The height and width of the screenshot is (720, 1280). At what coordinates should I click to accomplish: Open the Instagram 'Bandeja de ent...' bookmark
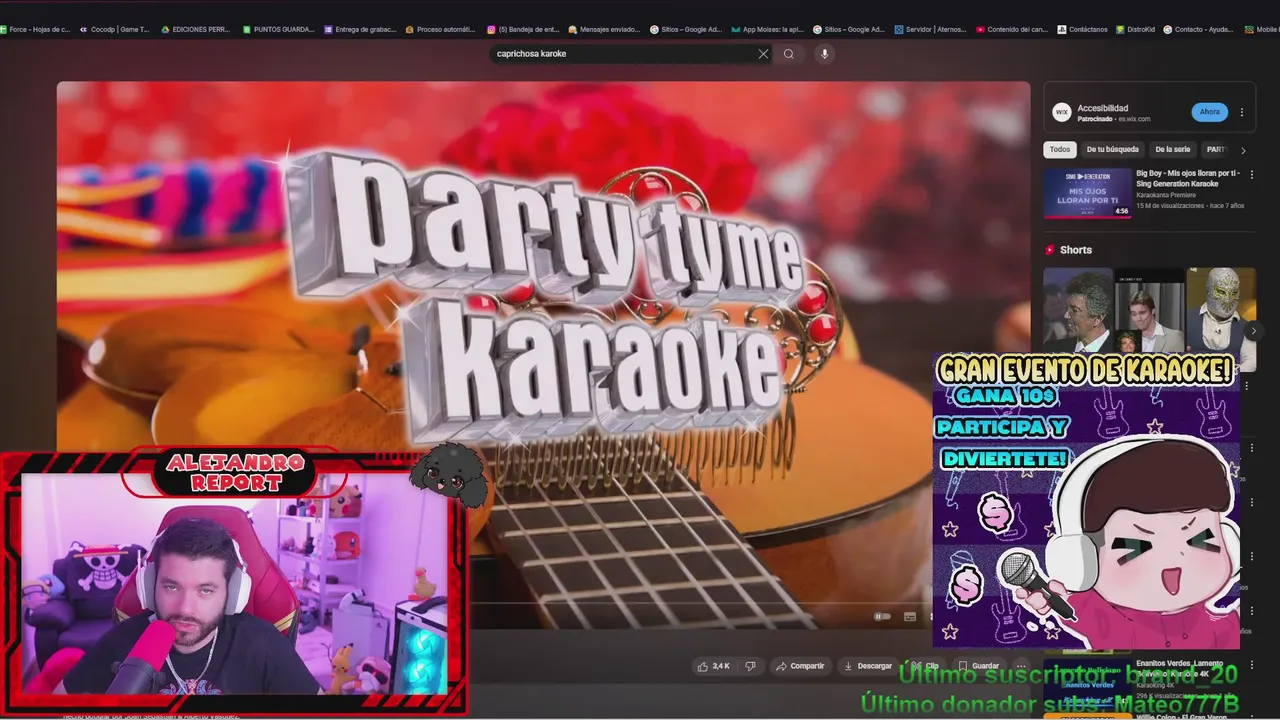[x=523, y=29]
